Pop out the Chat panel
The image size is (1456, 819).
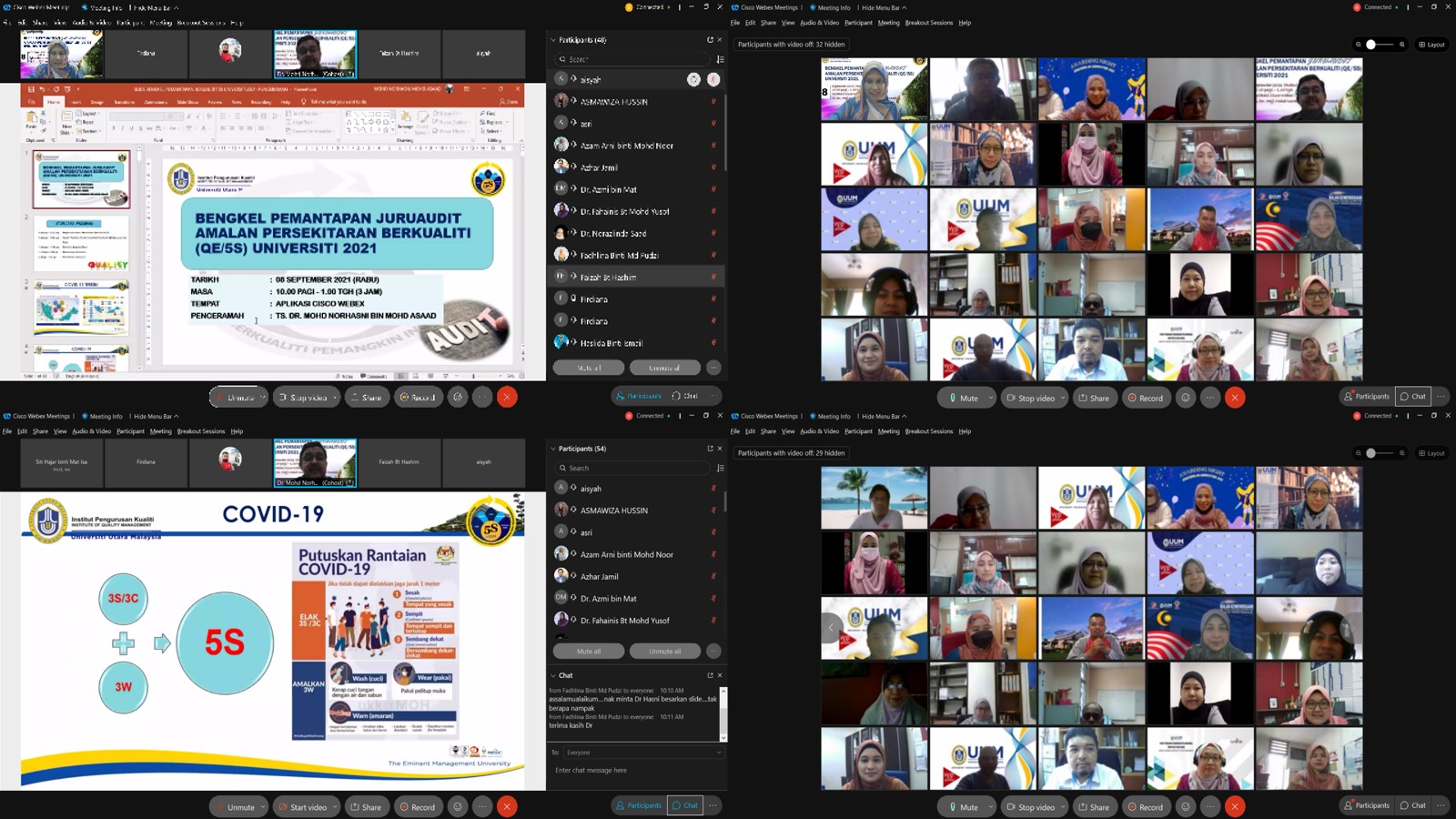click(710, 675)
